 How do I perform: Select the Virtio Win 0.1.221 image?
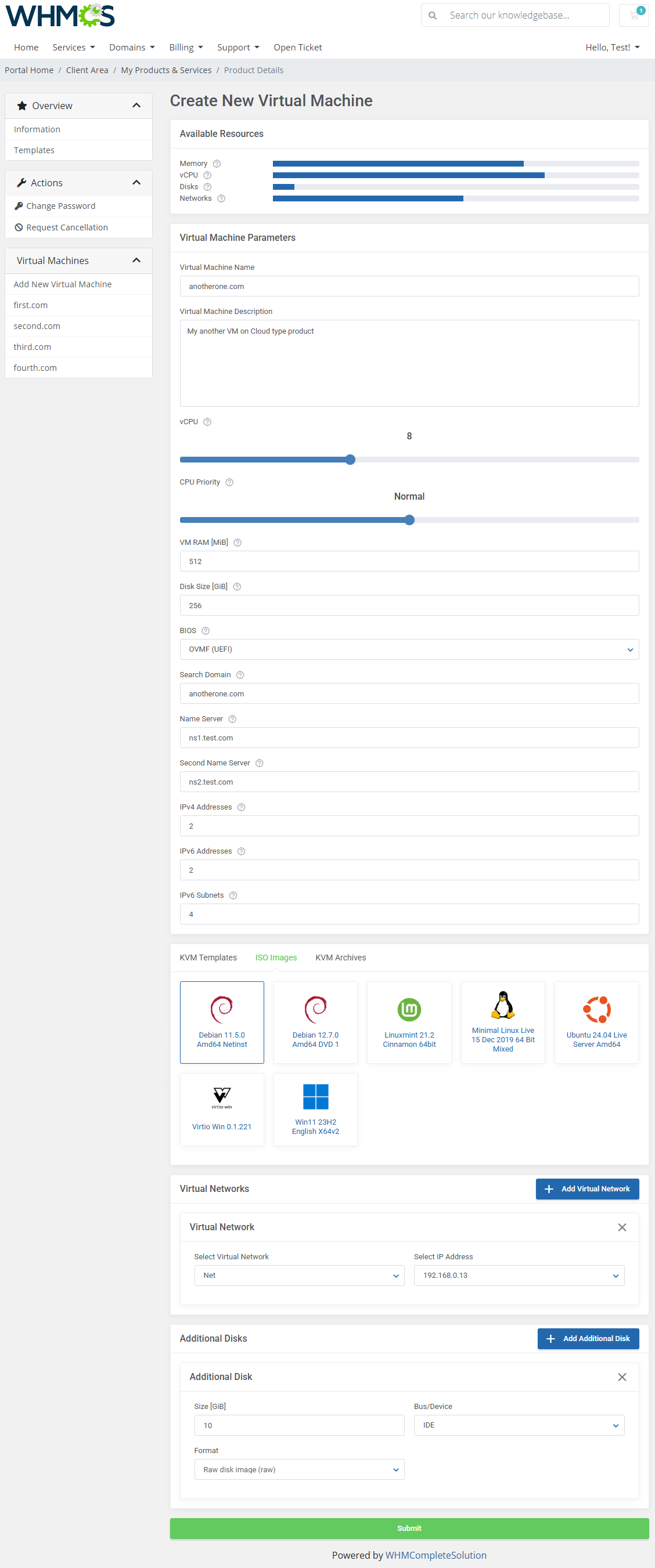(222, 1109)
